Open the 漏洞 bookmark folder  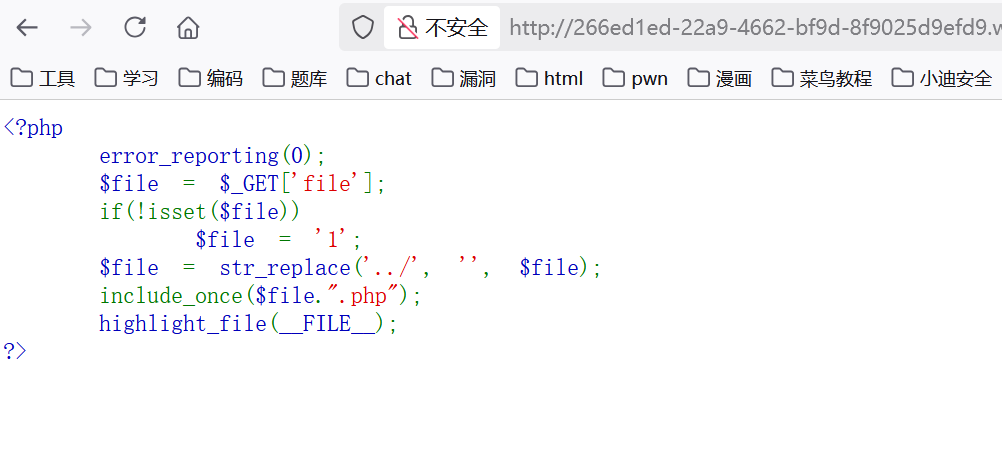pos(464,78)
